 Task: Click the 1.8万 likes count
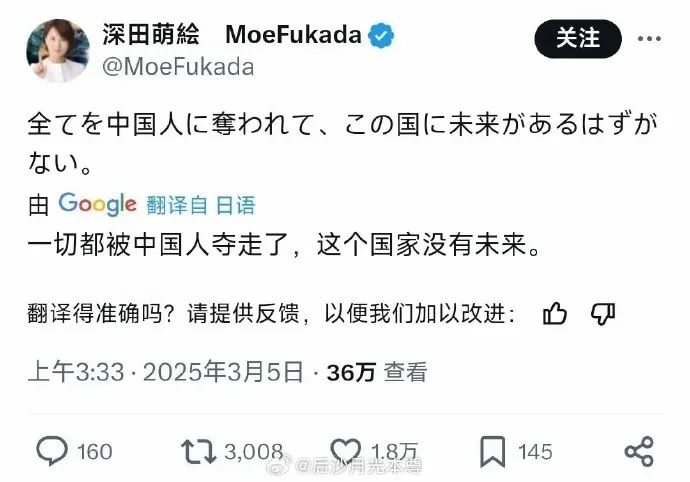pos(397,452)
